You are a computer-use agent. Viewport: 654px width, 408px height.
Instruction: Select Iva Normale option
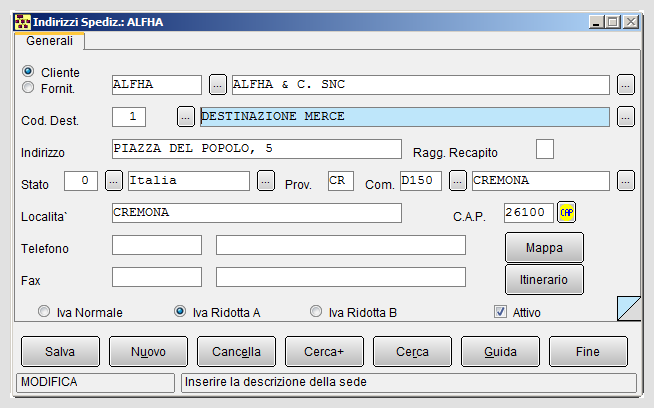click(x=44, y=312)
